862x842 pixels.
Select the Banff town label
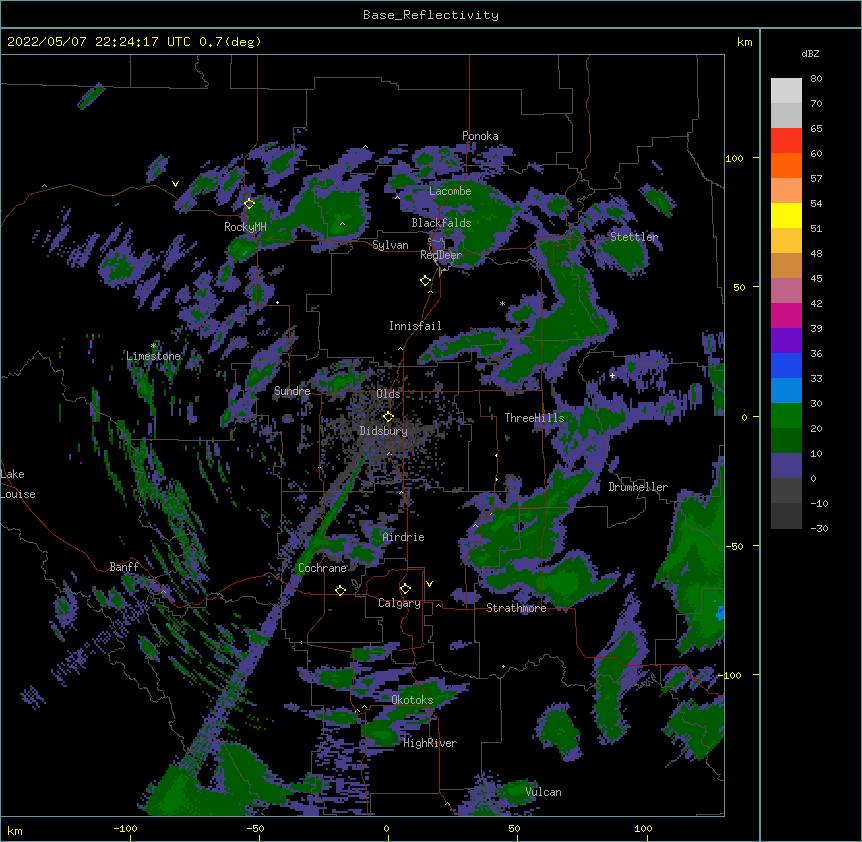(124, 567)
